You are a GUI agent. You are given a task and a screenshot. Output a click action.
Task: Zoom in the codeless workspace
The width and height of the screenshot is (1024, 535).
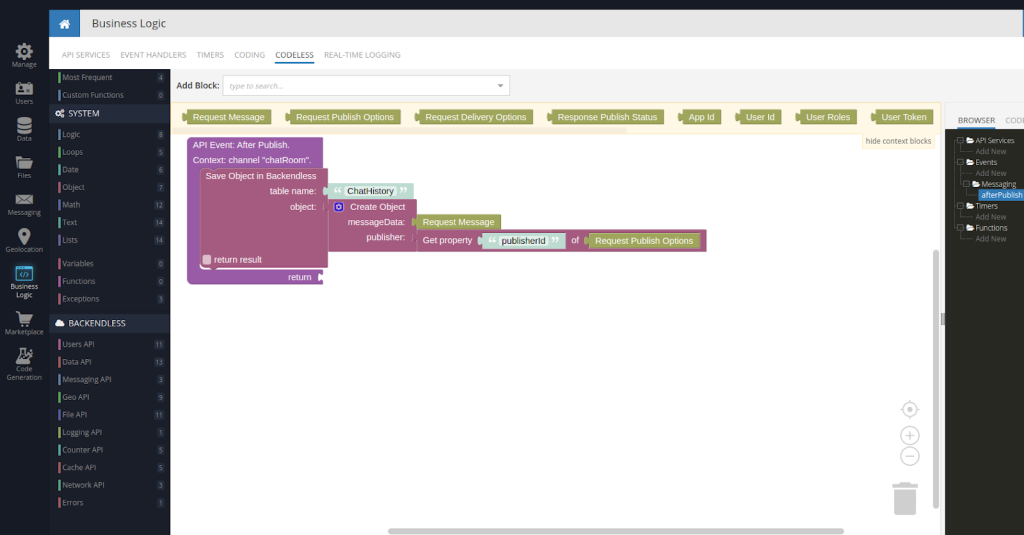click(x=910, y=435)
